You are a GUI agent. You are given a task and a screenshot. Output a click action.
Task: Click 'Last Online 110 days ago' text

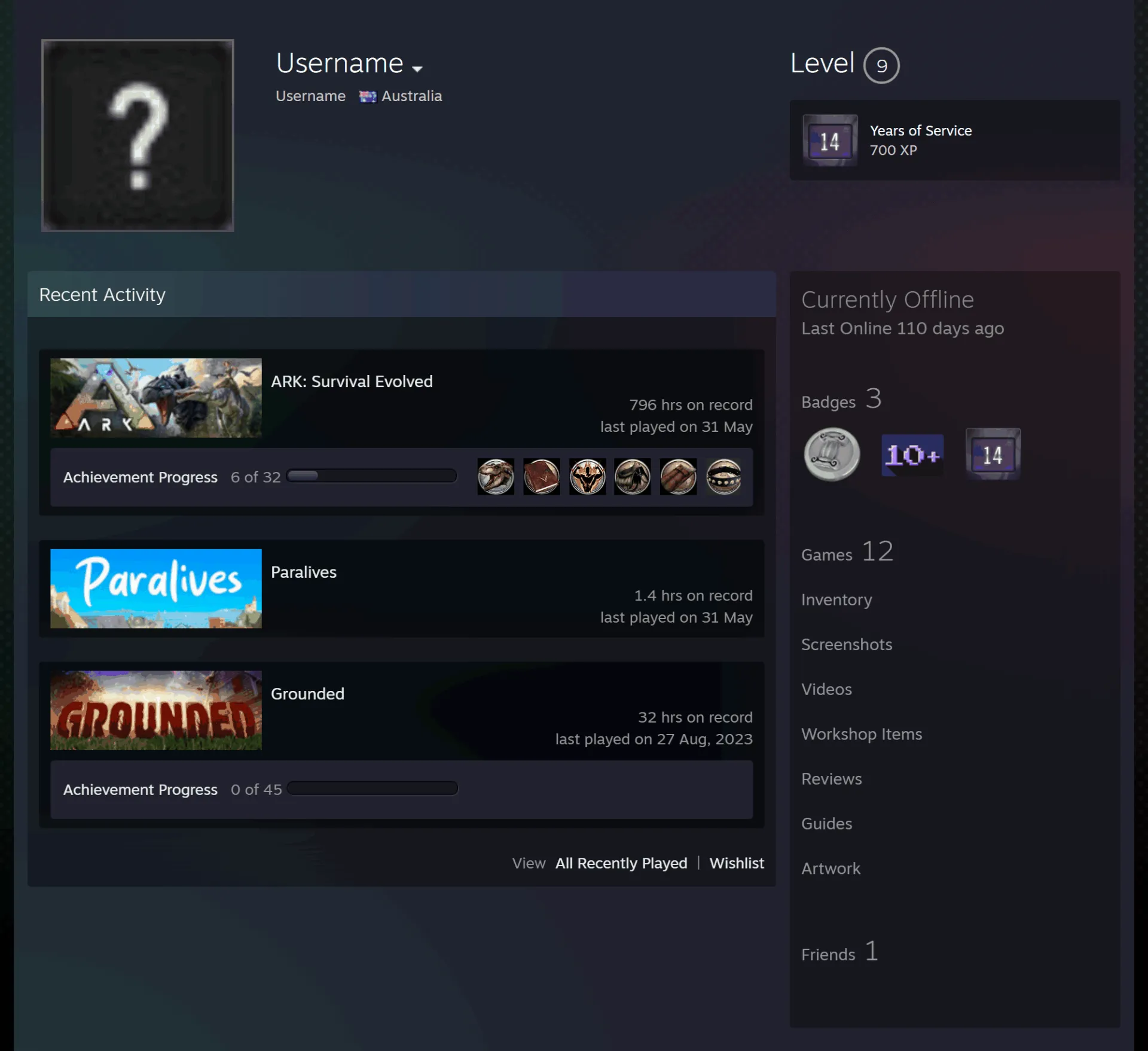(902, 328)
